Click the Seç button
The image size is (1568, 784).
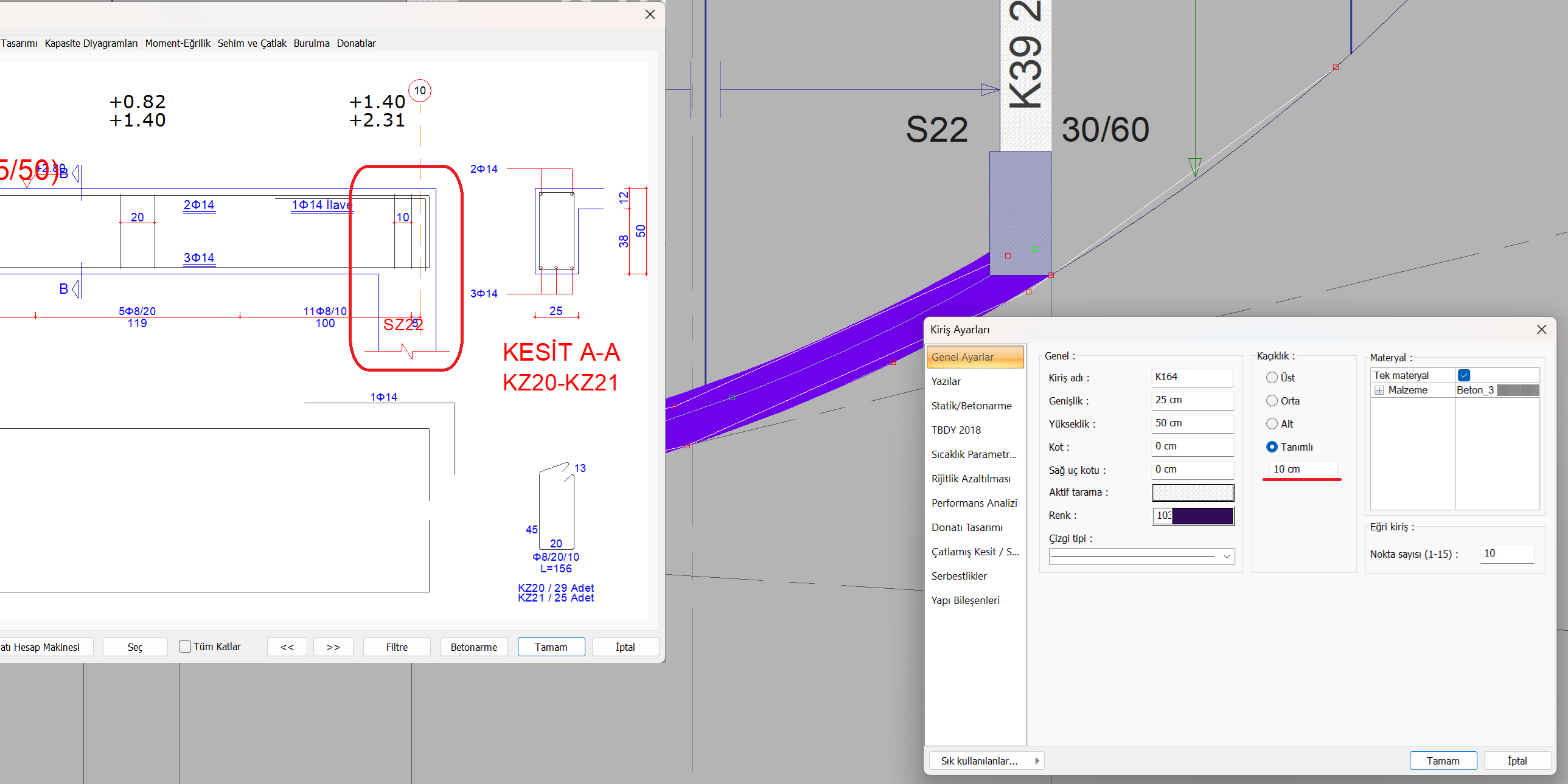135,647
